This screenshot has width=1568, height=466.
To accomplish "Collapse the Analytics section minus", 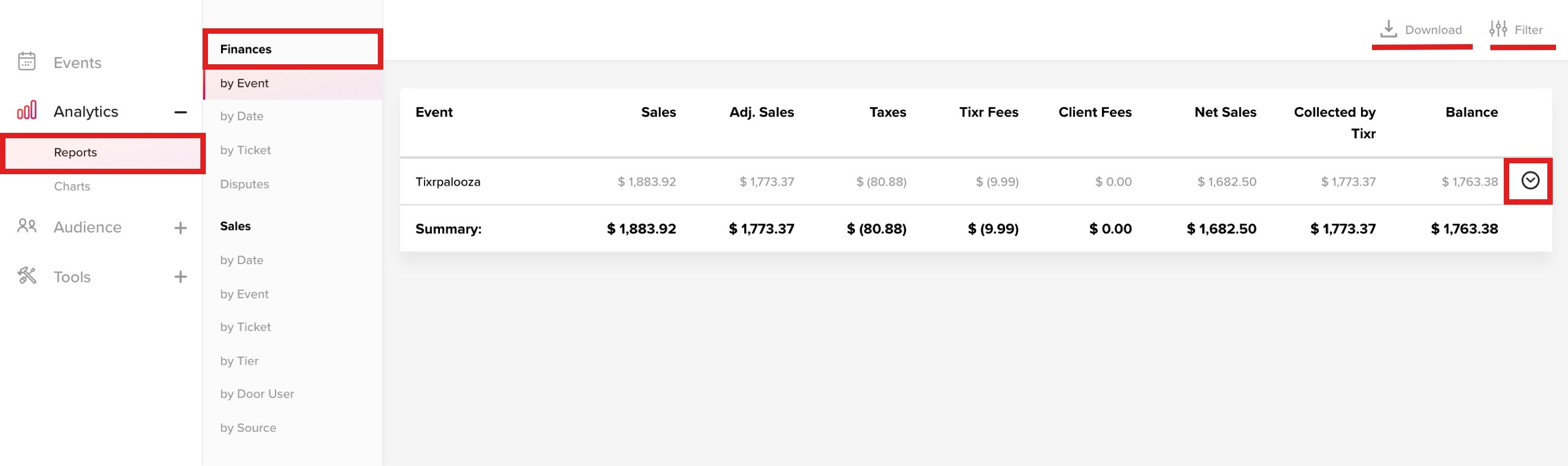I will coord(180,112).
